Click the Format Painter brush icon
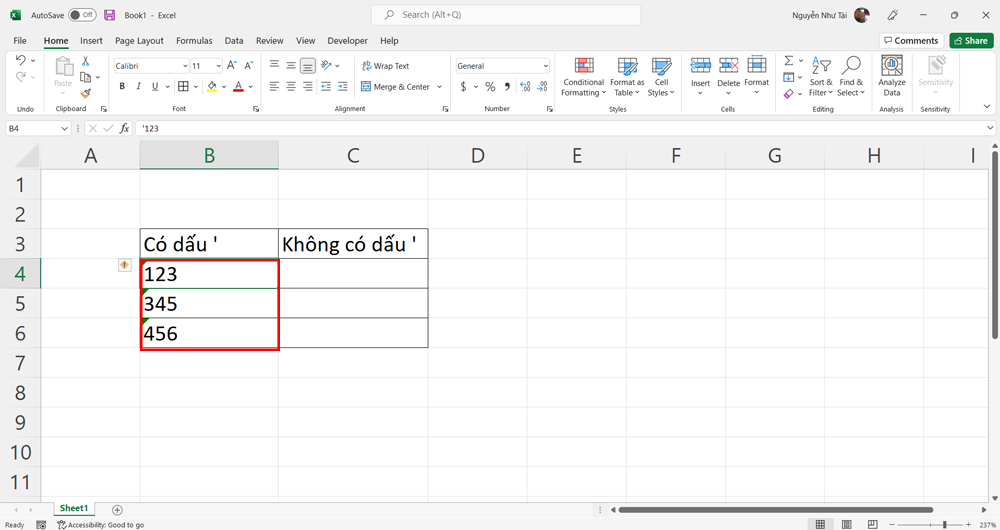Screen dimensions: 1000x530 [85, 93]
